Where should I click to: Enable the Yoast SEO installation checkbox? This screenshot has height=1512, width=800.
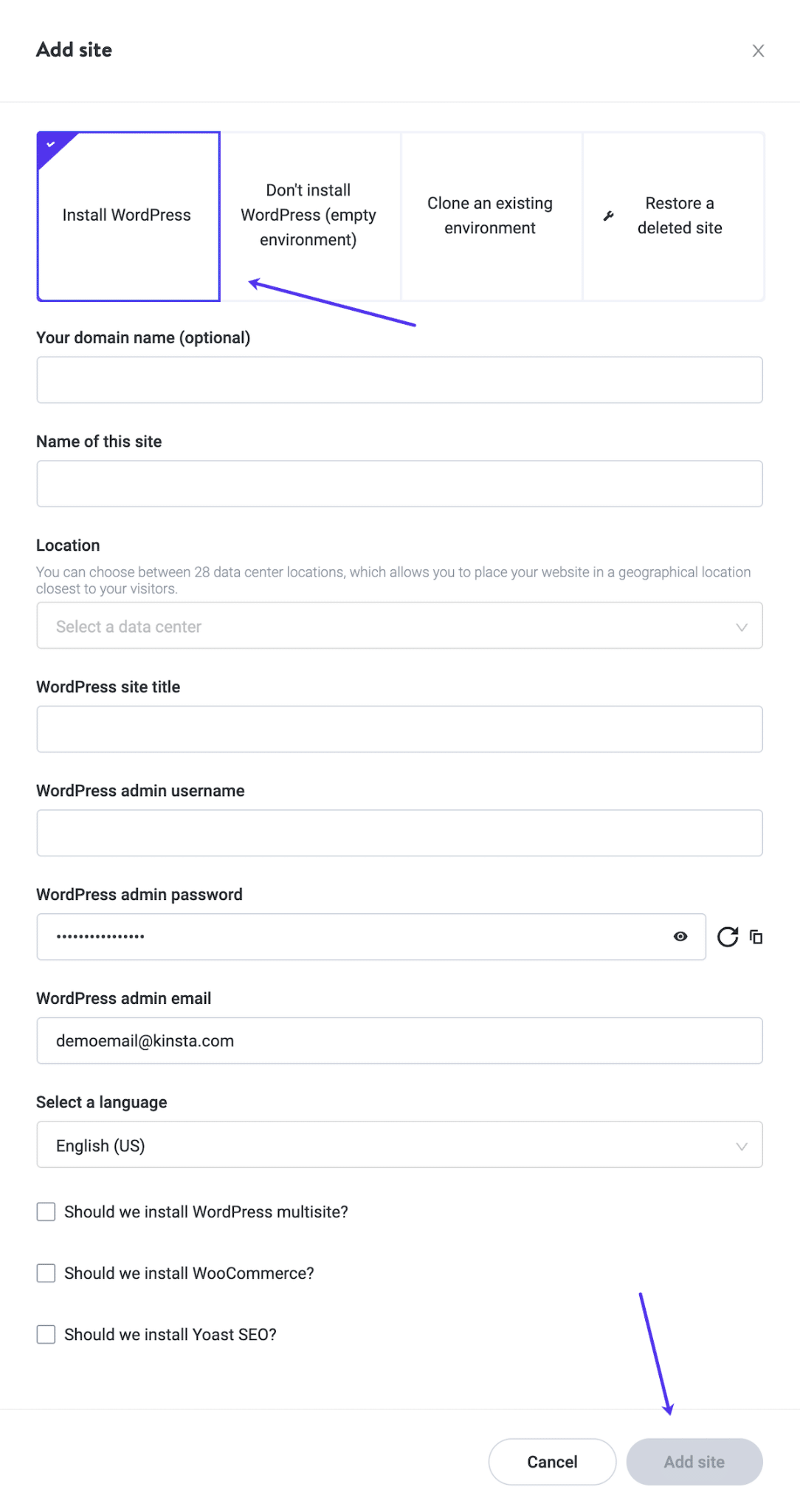coord(46,1333)
